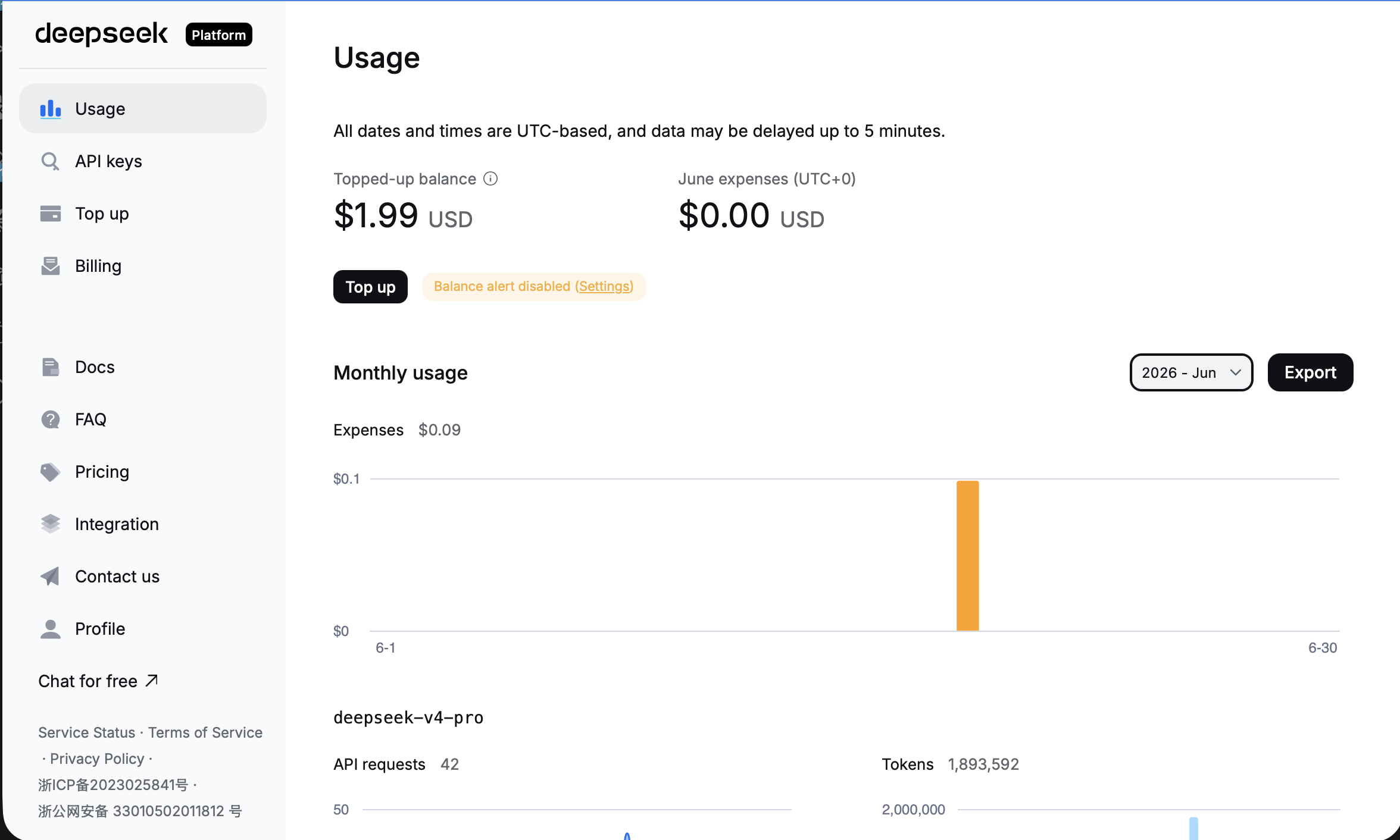Viewport: 1400px width, 840px height.
Task: Click the Topped-up balance label
Action: coord(405,178)
